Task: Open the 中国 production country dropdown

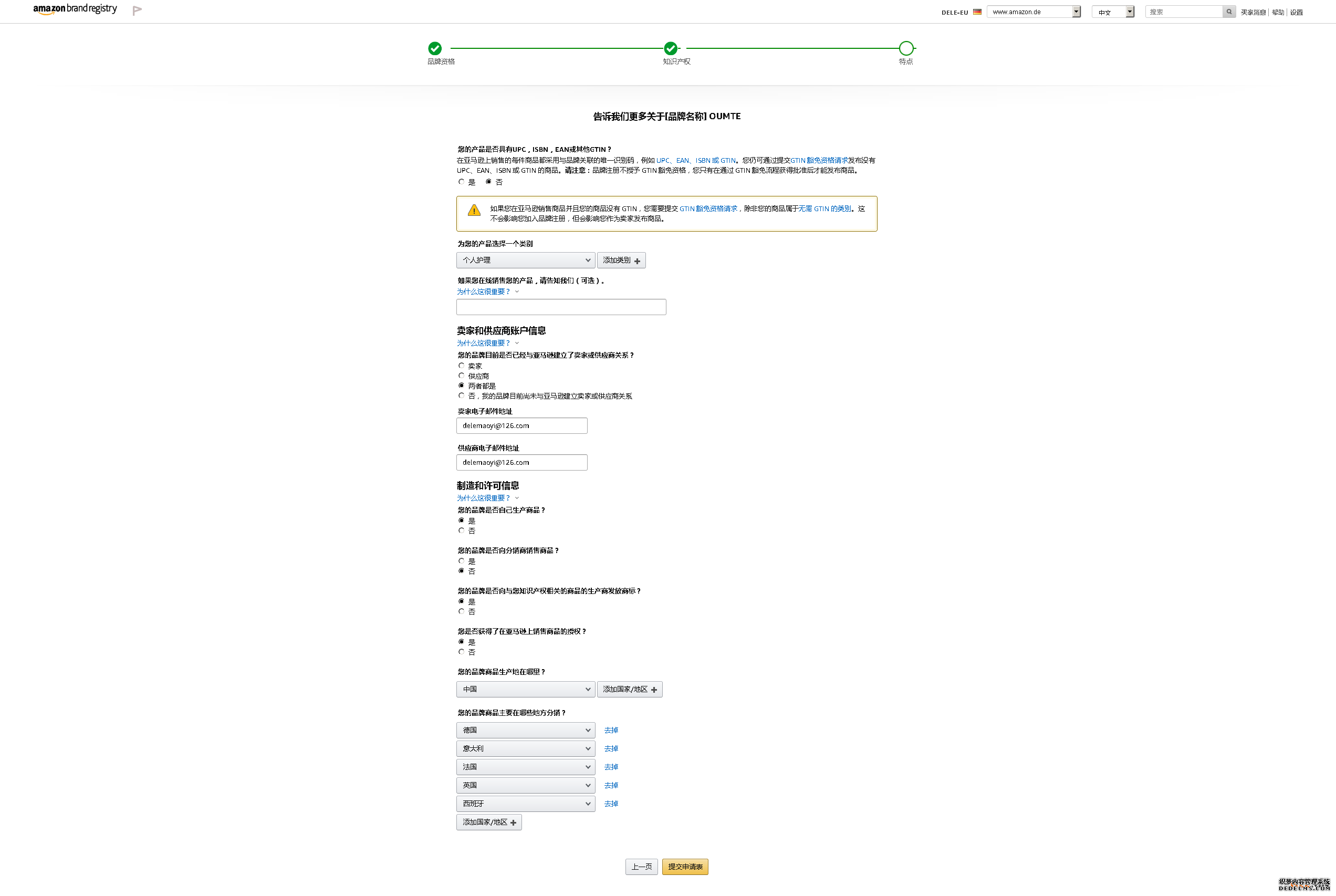Action: point(526,689)
